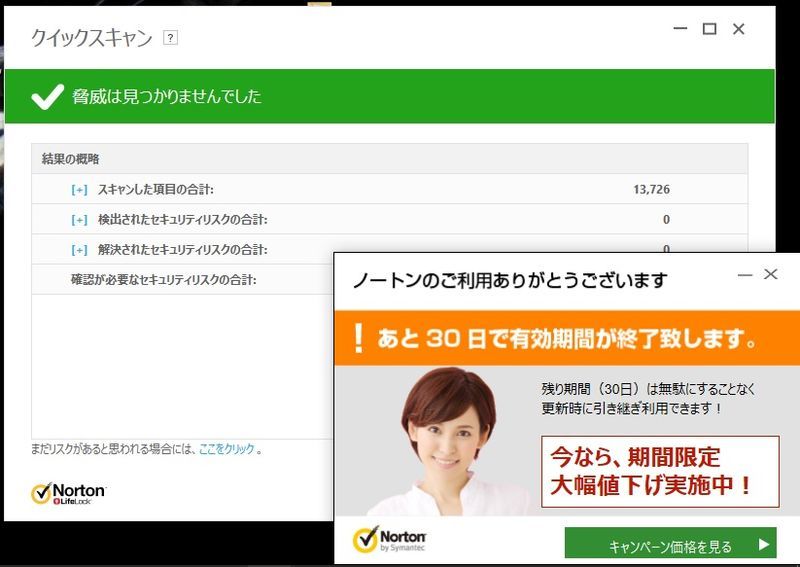800x567 pixels.
Task: Click the あと30日で有効期間が終了 banner text
Action: (567, 338)
